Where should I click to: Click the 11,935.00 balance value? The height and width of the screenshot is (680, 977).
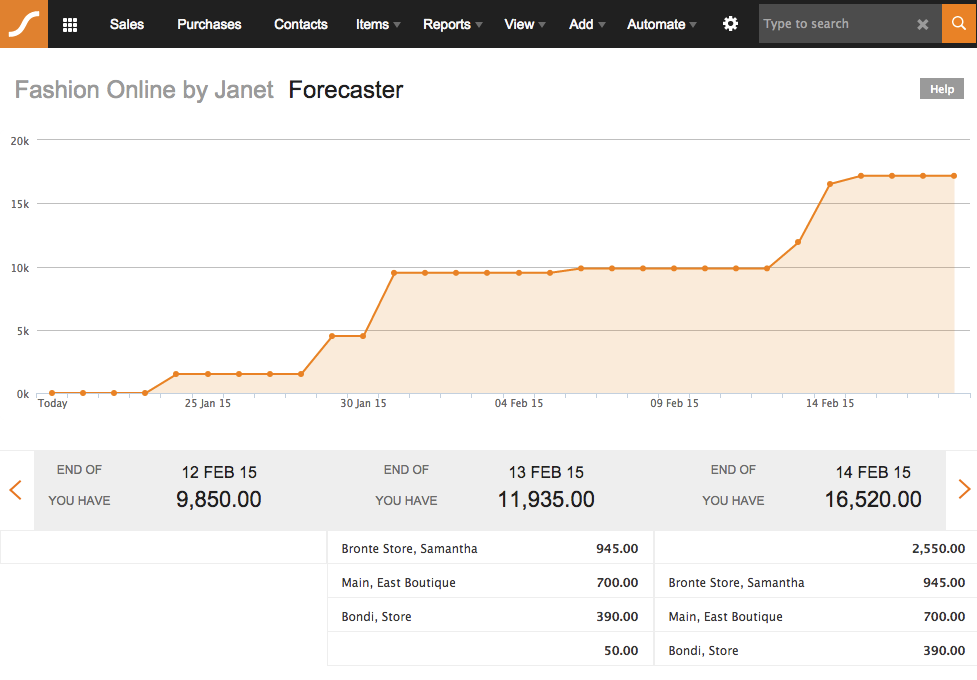tap(546, 499)
